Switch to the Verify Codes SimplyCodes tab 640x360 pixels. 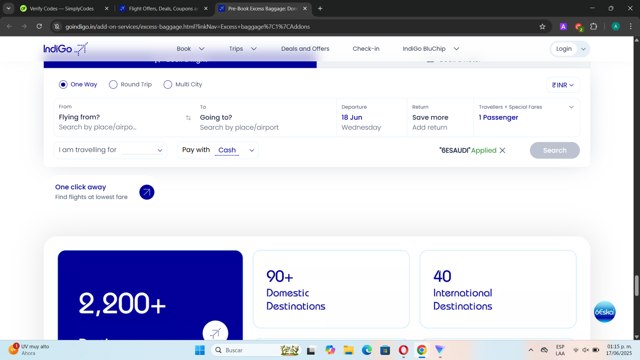point(61,8)
